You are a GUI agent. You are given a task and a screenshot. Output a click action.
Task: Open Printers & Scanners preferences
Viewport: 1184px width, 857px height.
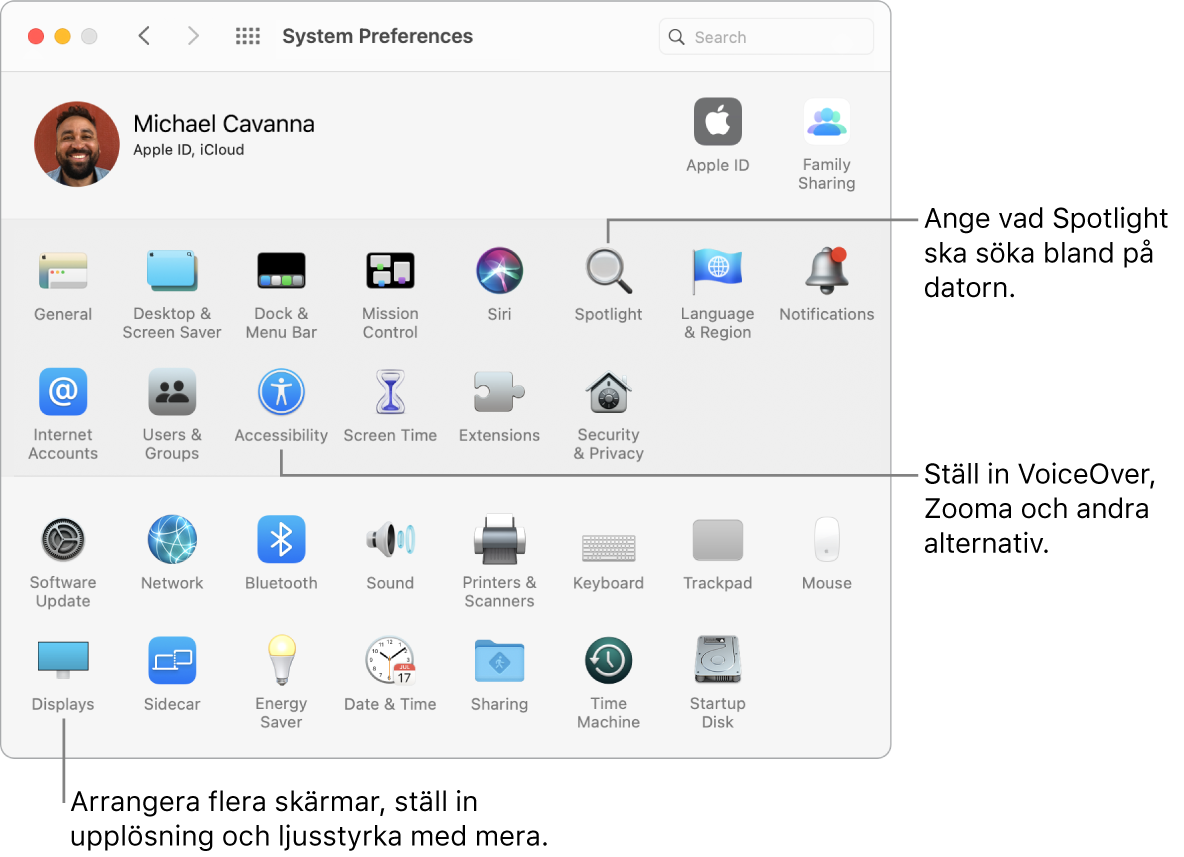tap(499, 540)
